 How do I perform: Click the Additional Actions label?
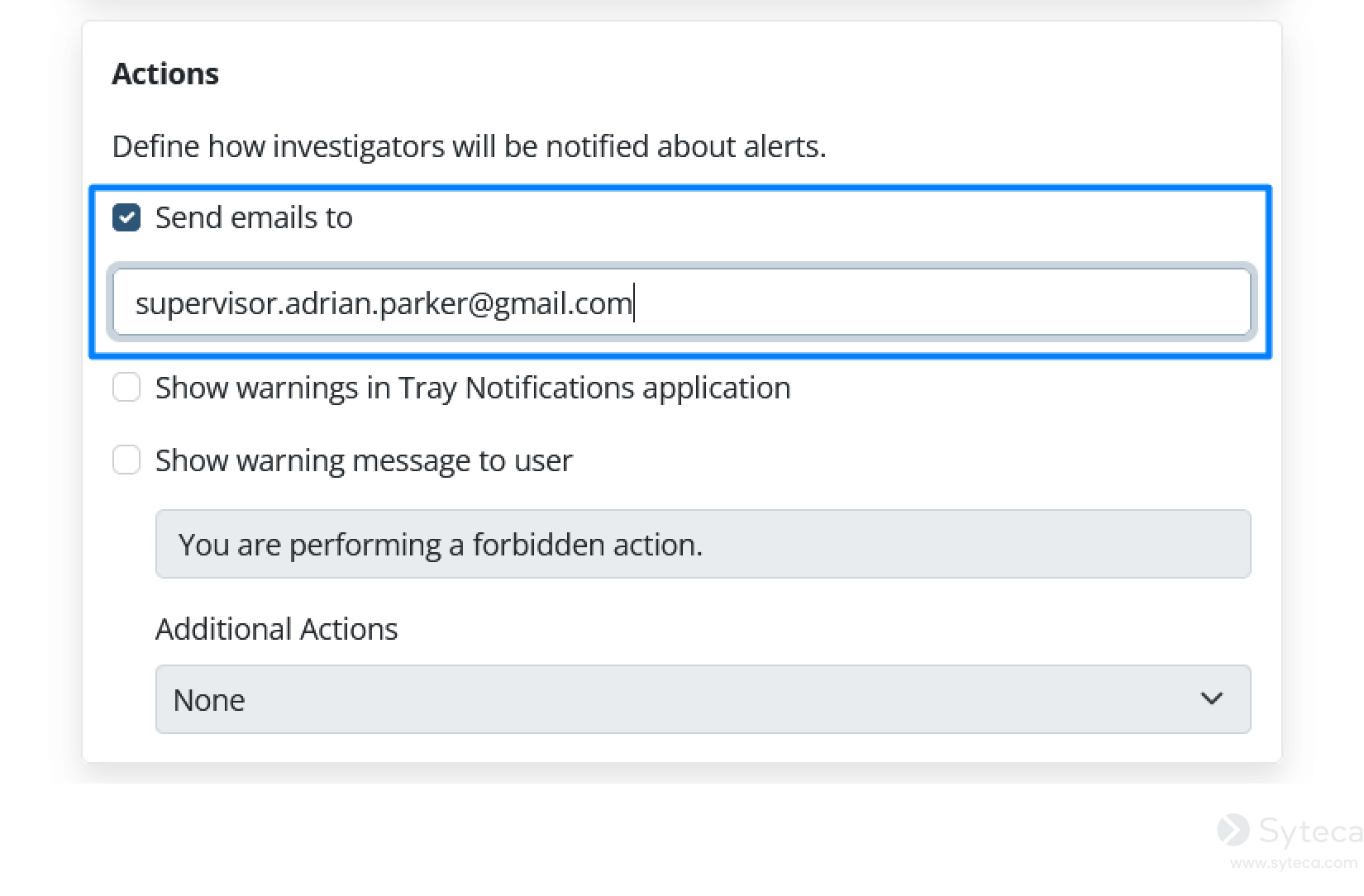tap(276, 629)
